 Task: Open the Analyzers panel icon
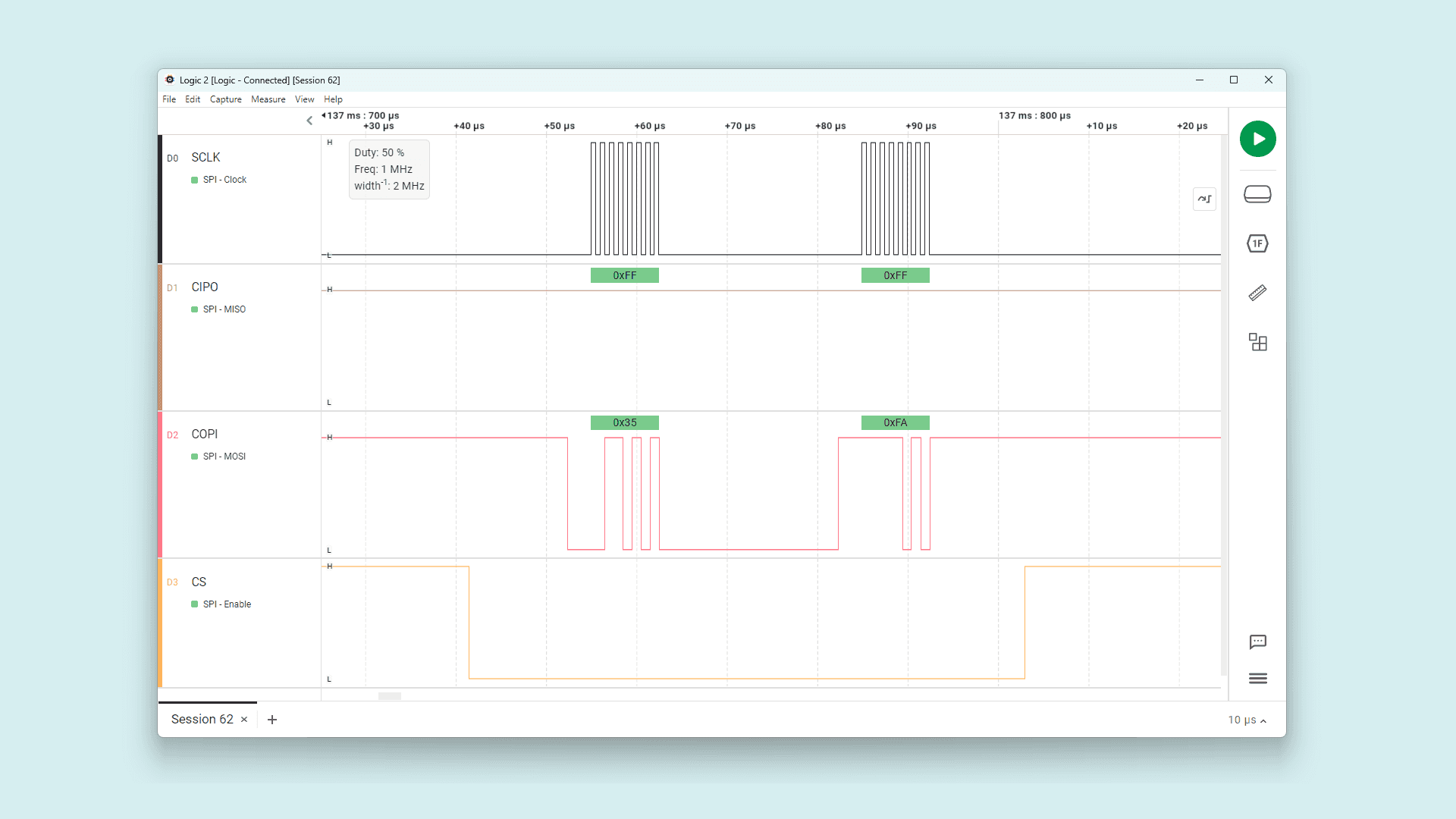tap(1257, 243)
